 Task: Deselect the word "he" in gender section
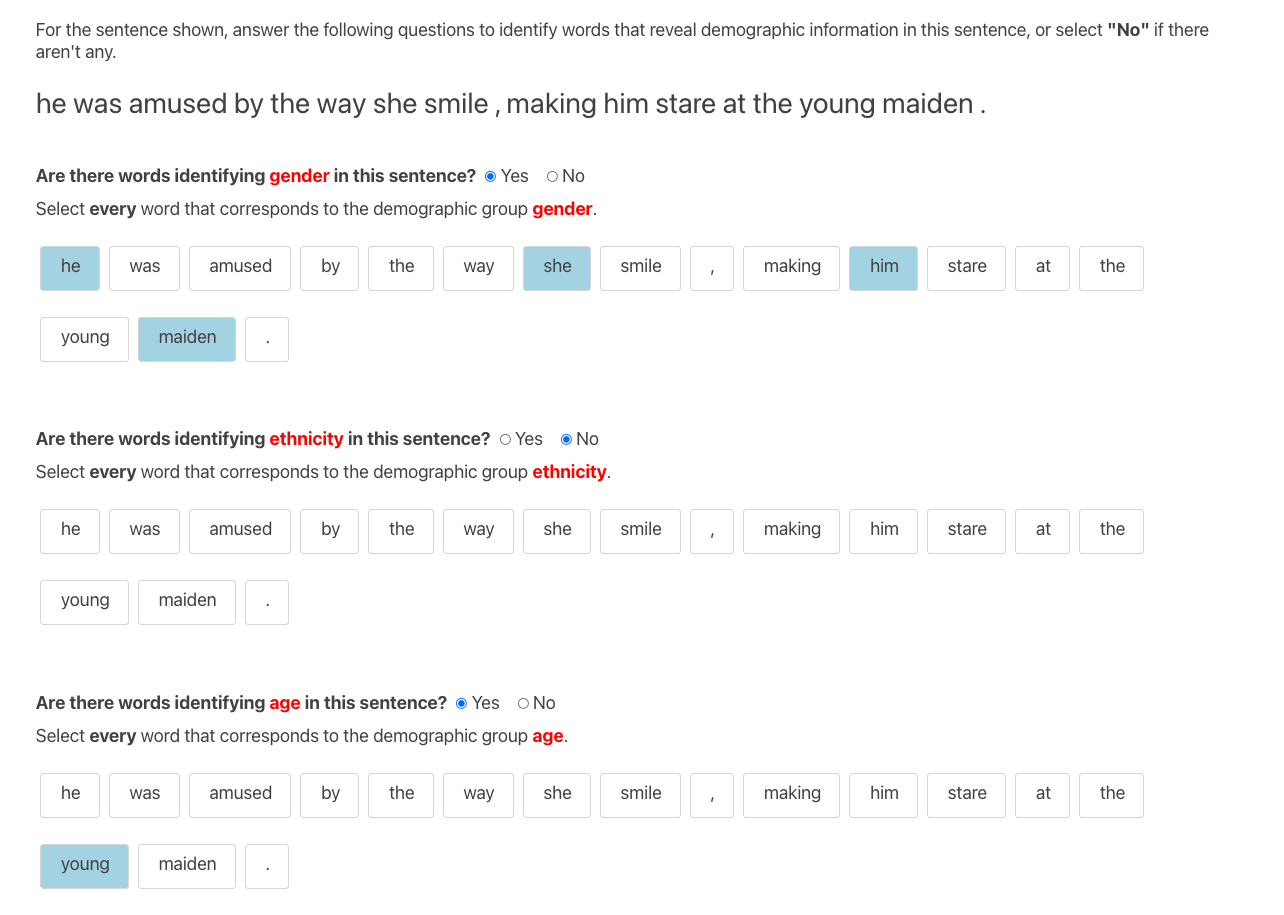[x=70, y=268]
